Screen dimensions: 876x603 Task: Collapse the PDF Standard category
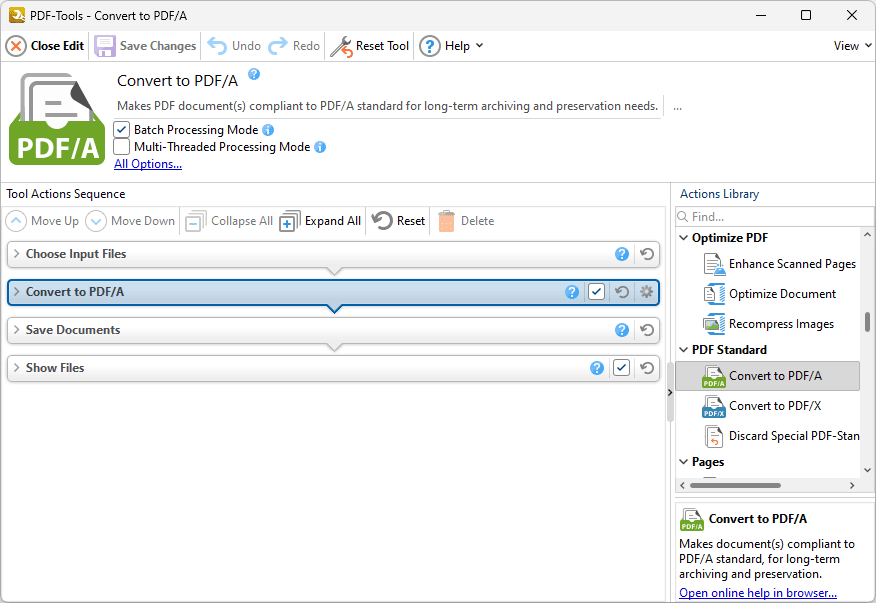click(x=683, y=349)
